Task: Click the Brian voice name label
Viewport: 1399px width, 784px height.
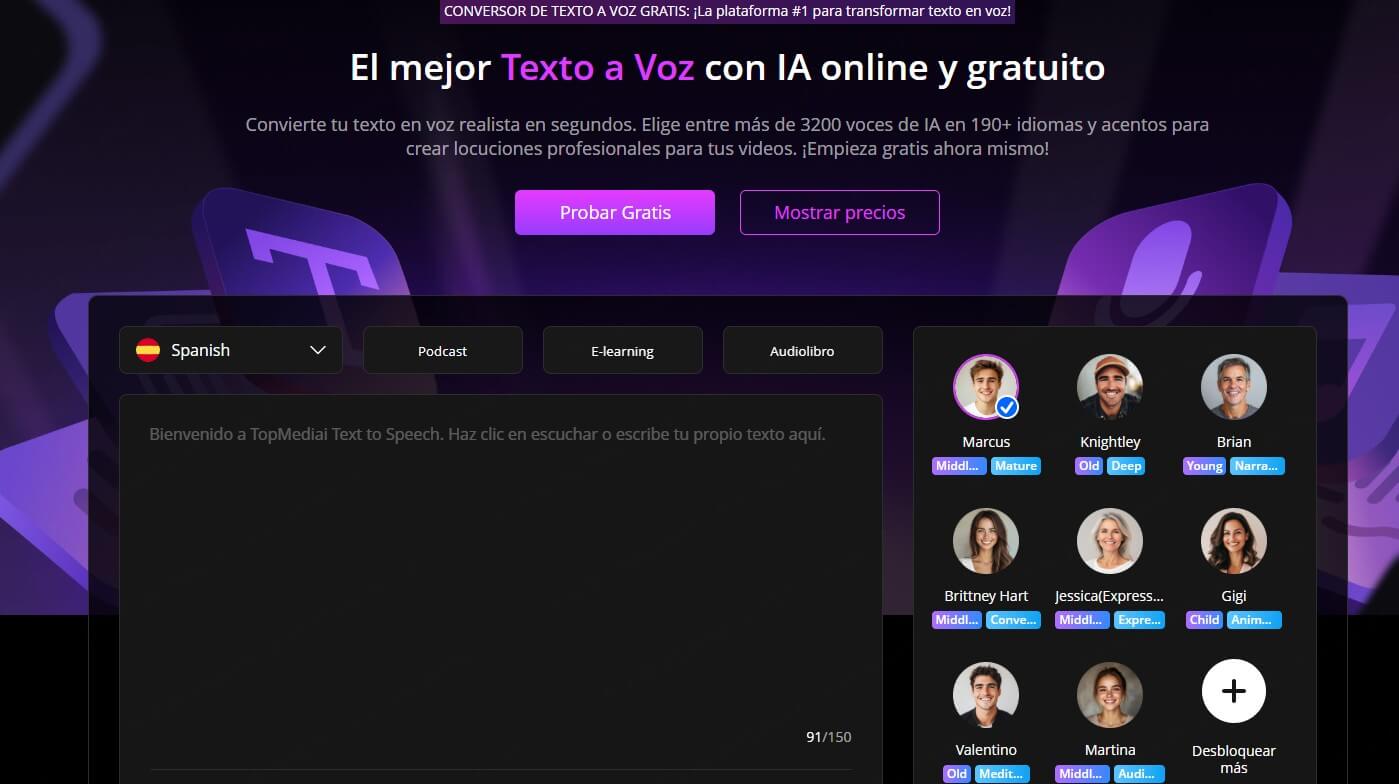Action: coord(1234,442)
